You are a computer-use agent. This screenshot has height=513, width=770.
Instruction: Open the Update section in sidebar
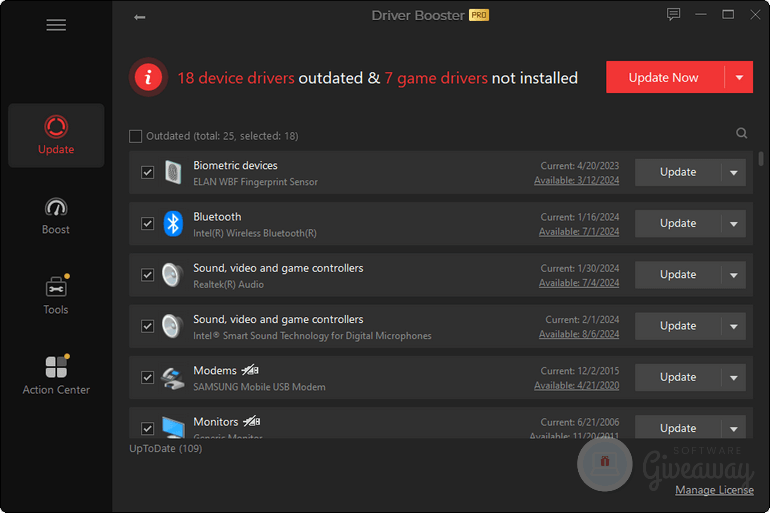point(56,135)
